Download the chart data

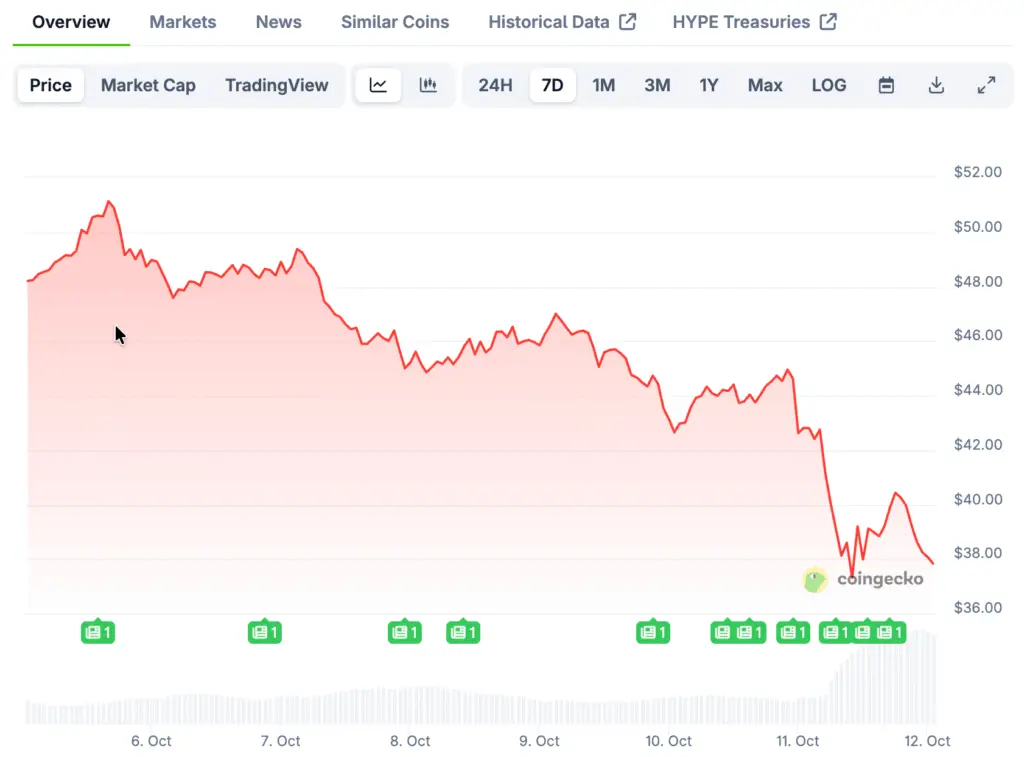click(x=936, y=85)
